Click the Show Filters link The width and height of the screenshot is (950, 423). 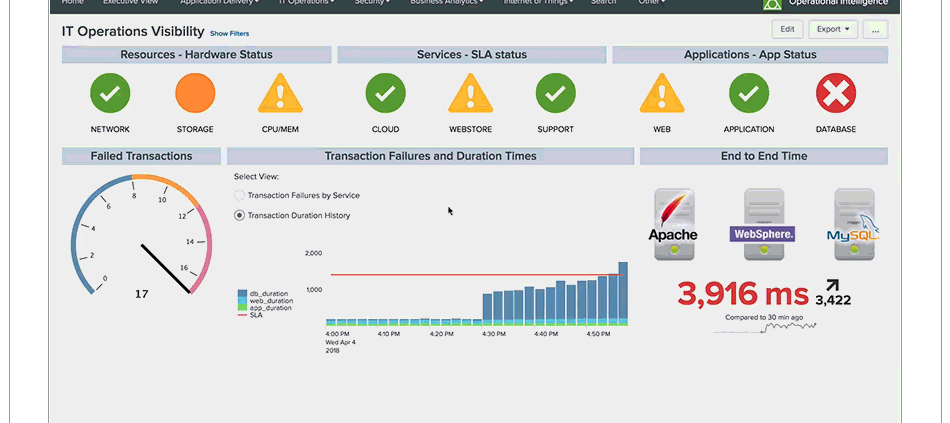pos(229,33)
